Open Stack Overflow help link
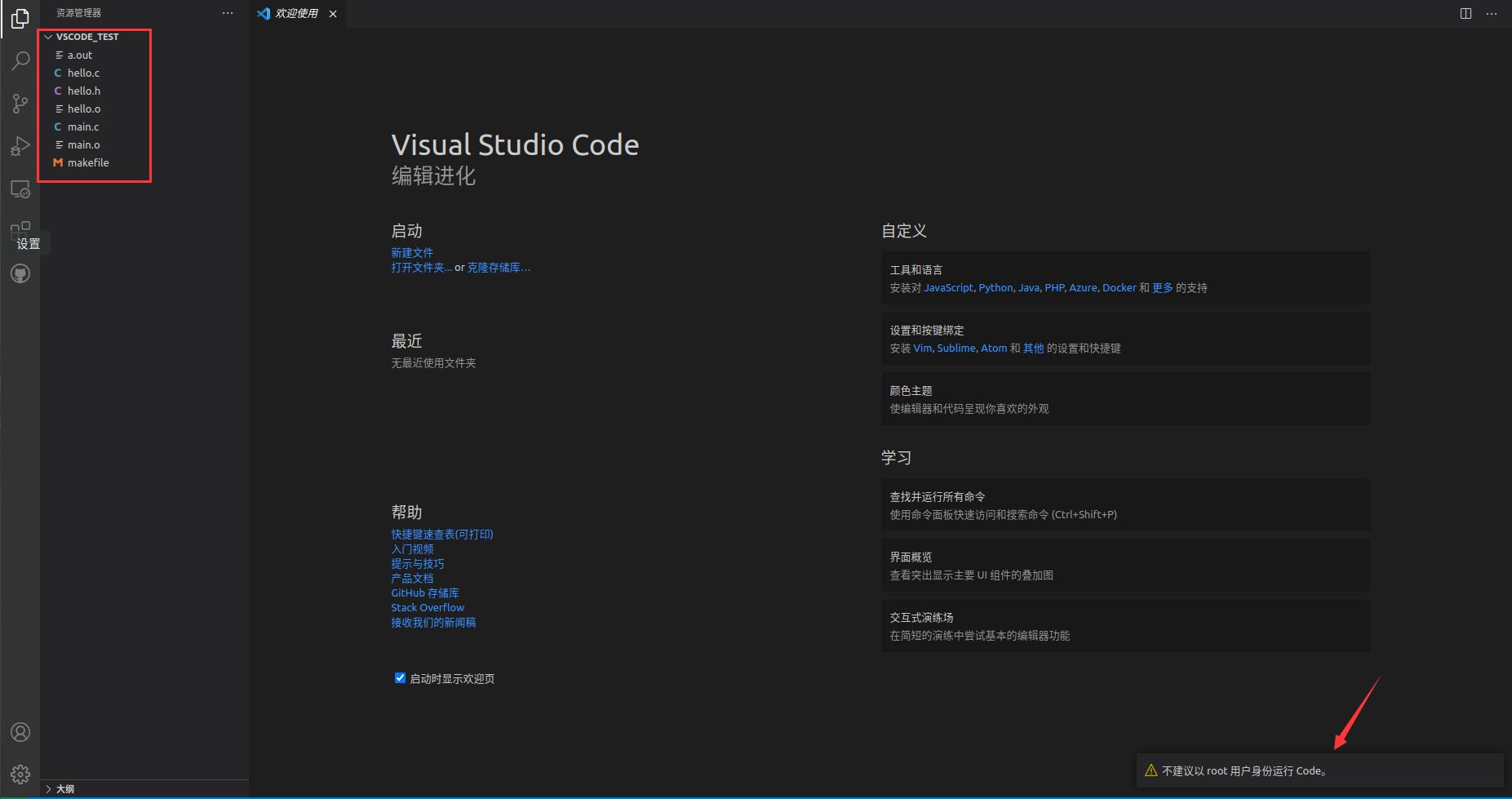The image size is (1512, 799). (x=428, y=608)
